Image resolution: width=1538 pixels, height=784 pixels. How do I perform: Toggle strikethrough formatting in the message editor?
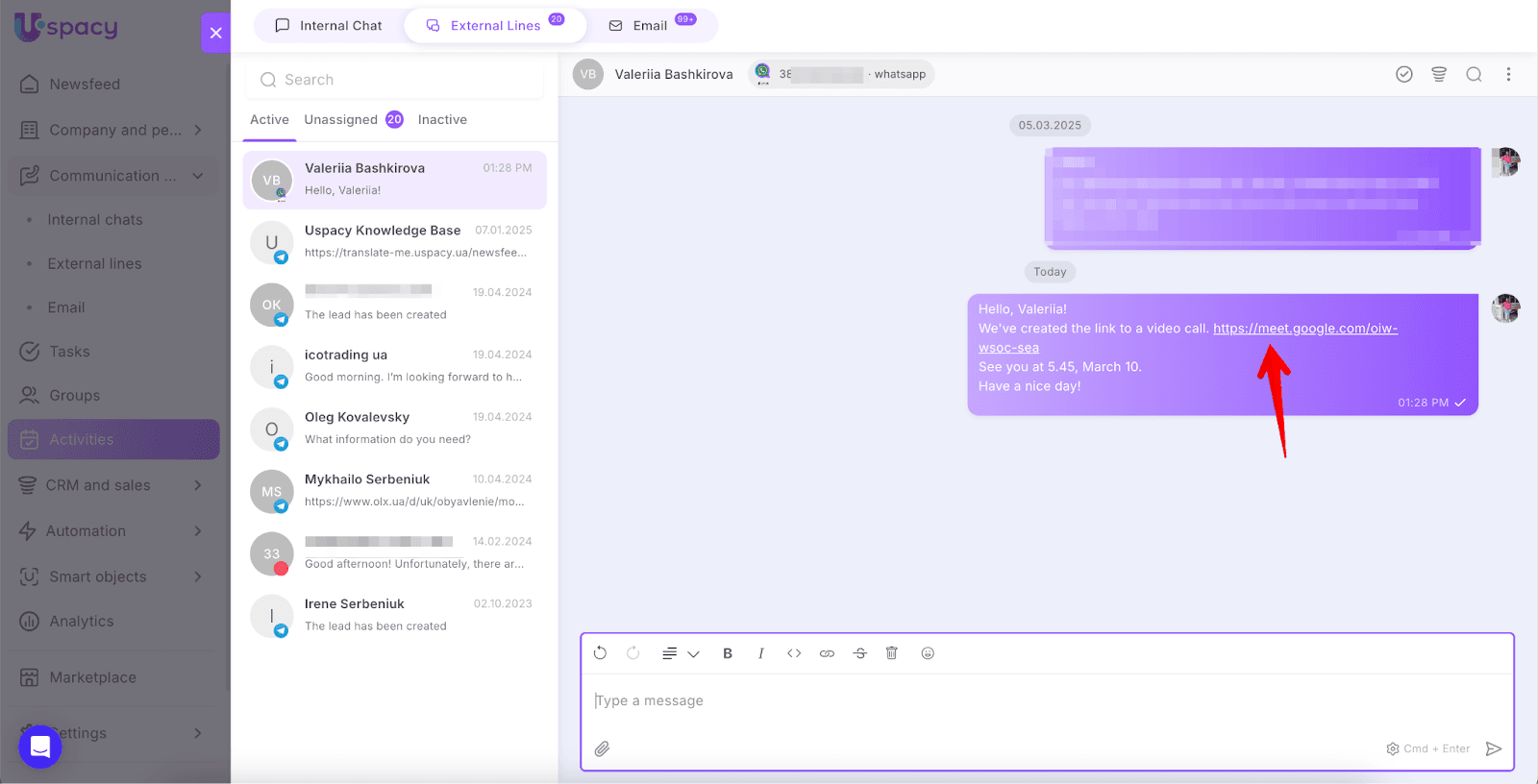[x=859, y=653]
